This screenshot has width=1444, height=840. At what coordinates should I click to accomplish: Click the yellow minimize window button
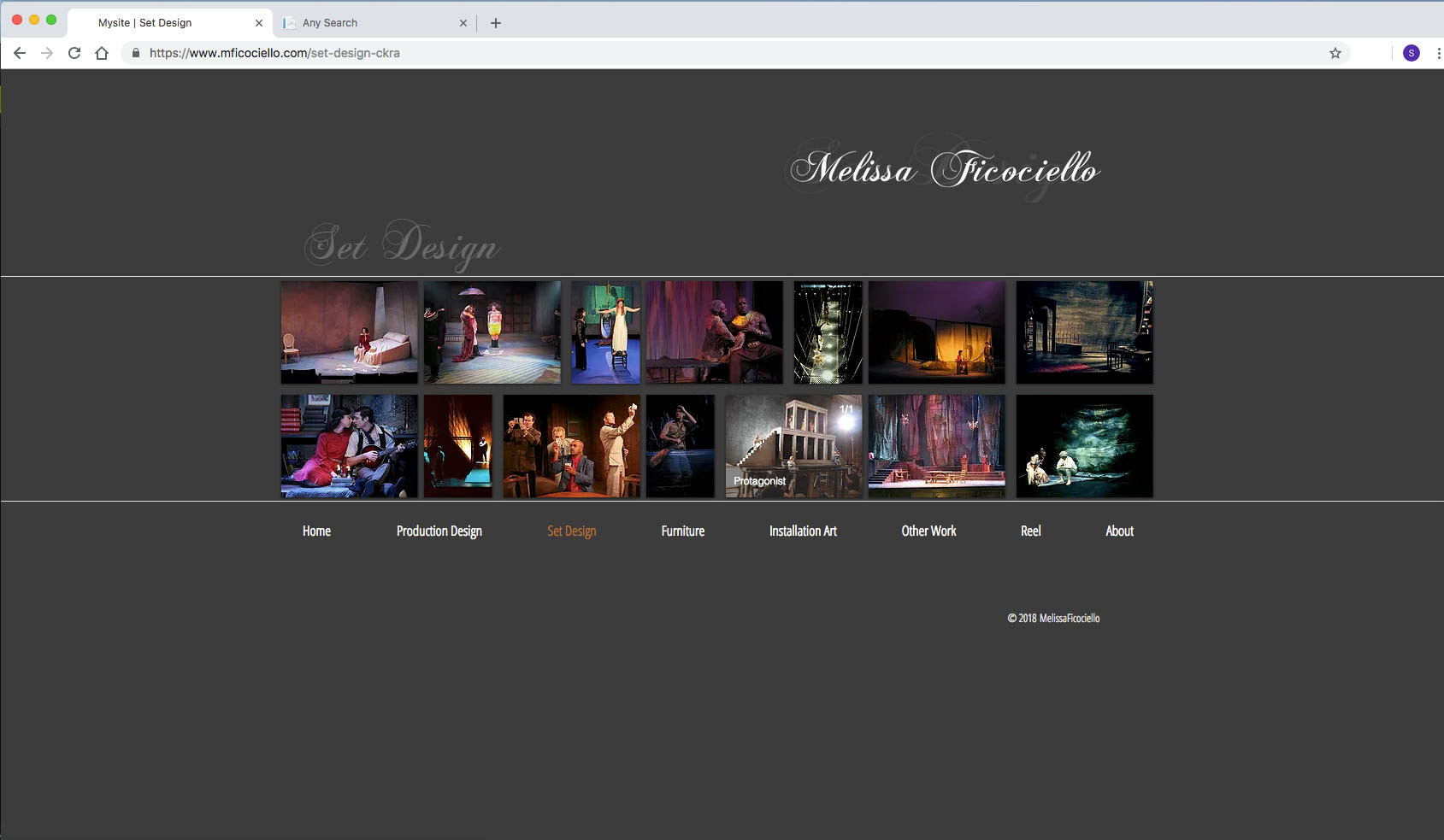click(34, 20)
